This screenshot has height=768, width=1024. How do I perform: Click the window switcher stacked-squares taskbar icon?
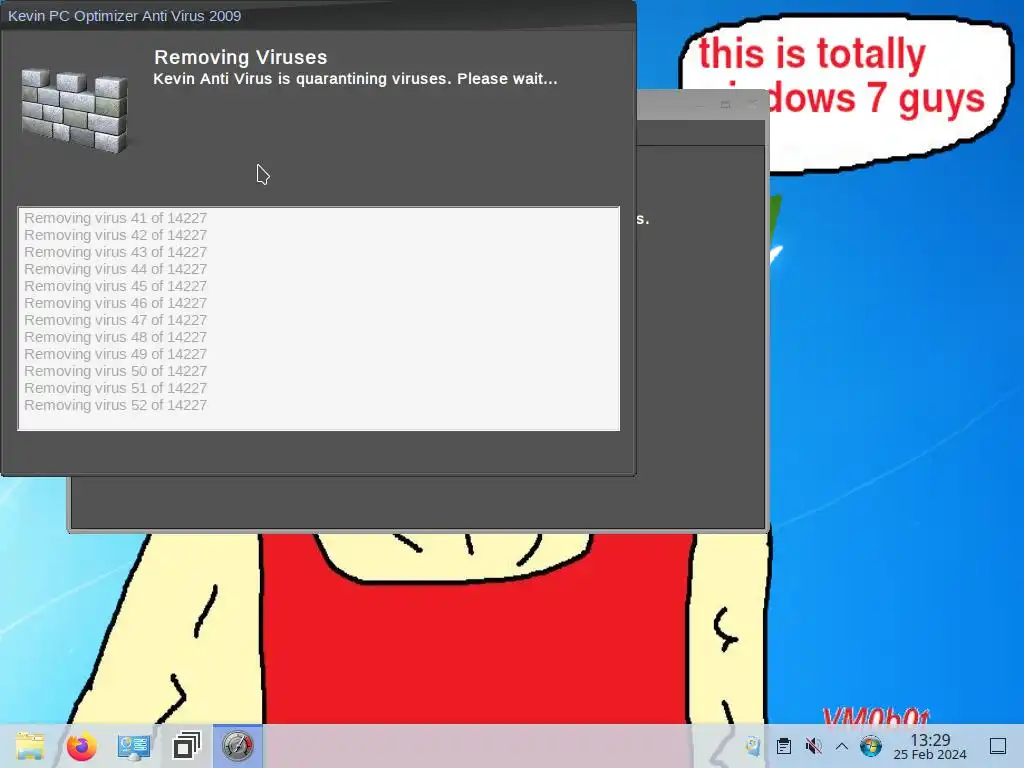186,746
